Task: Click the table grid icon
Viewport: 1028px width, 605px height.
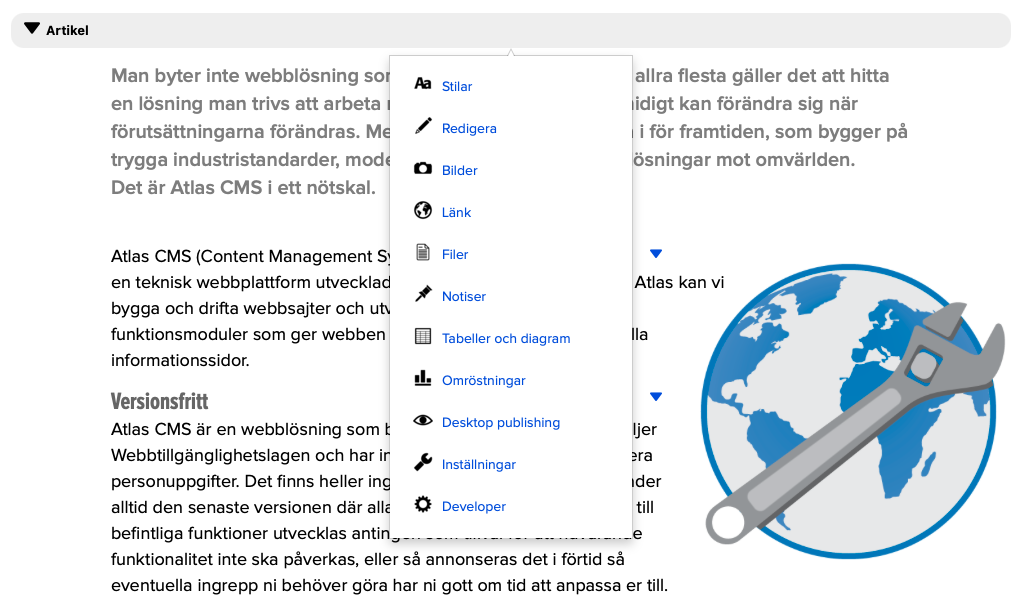Action: [422, 337]
